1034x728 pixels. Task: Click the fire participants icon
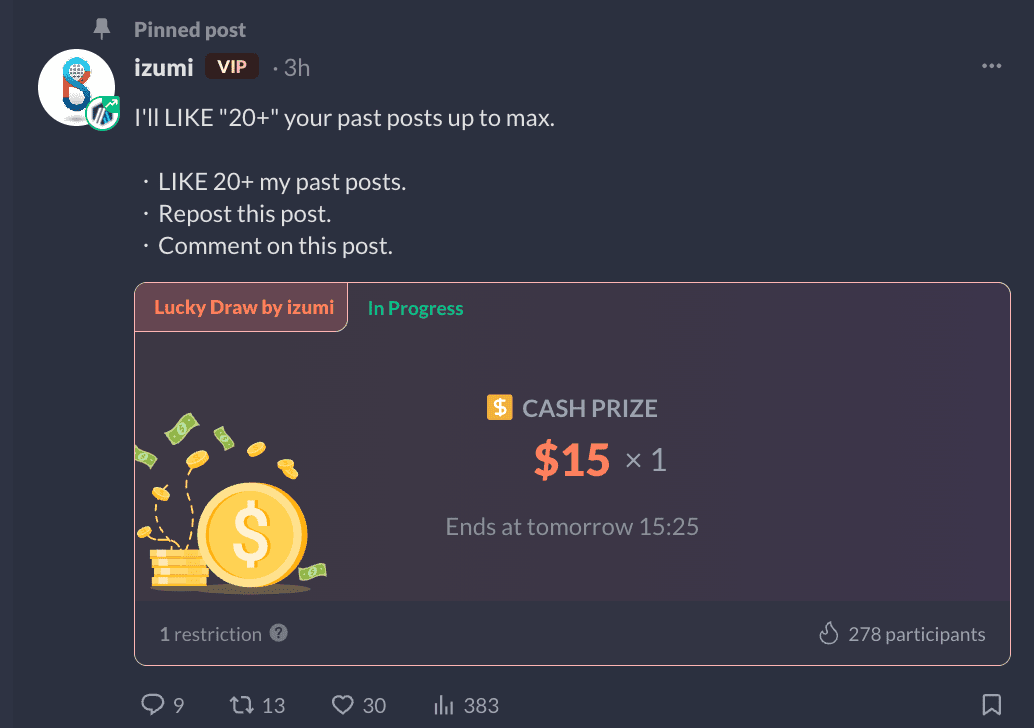(828, 633)
